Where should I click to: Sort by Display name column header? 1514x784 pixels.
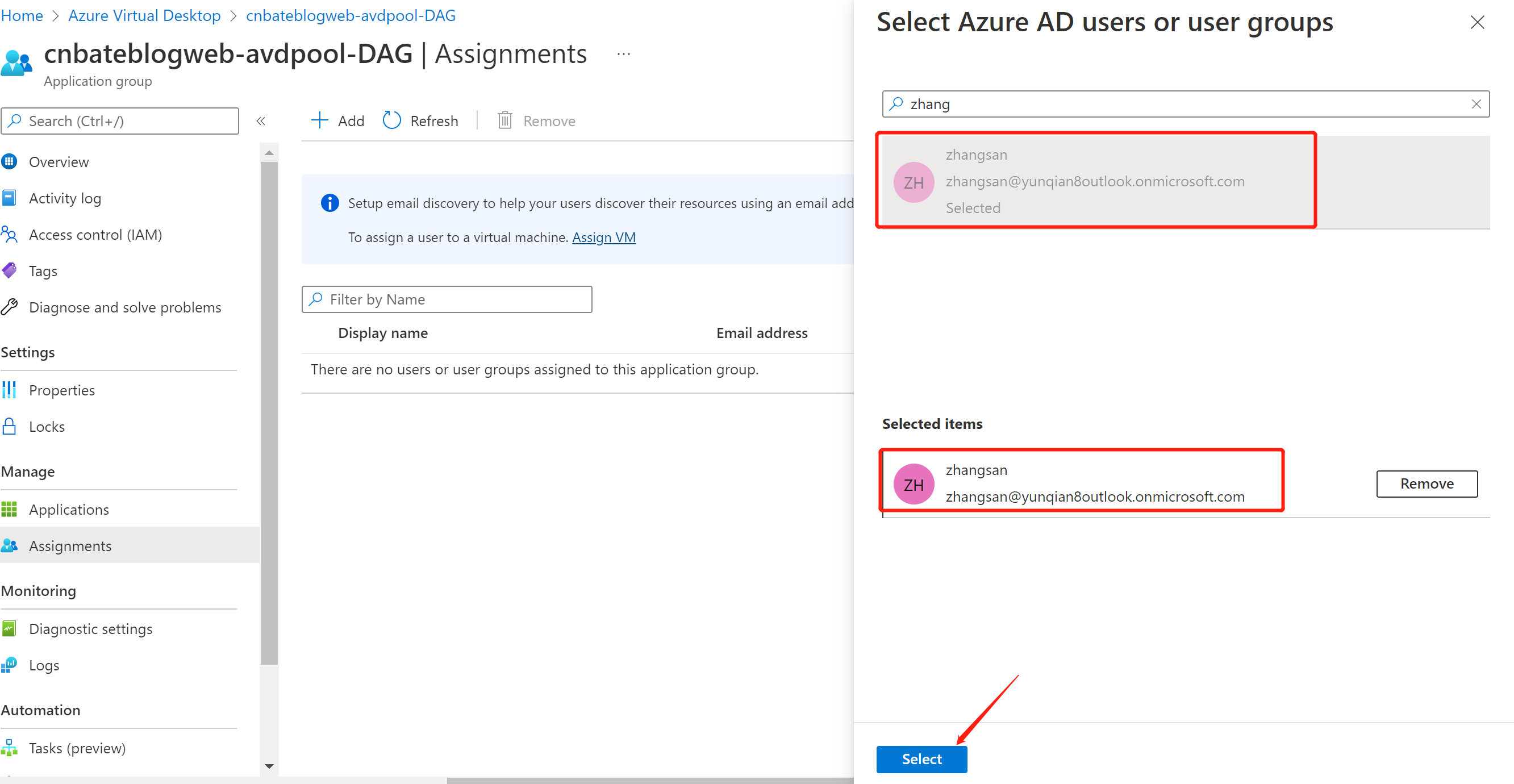click(x=382, y=333)
